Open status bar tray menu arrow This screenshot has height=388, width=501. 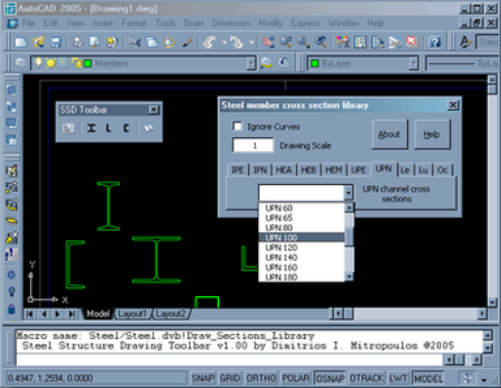pos(484,379)
